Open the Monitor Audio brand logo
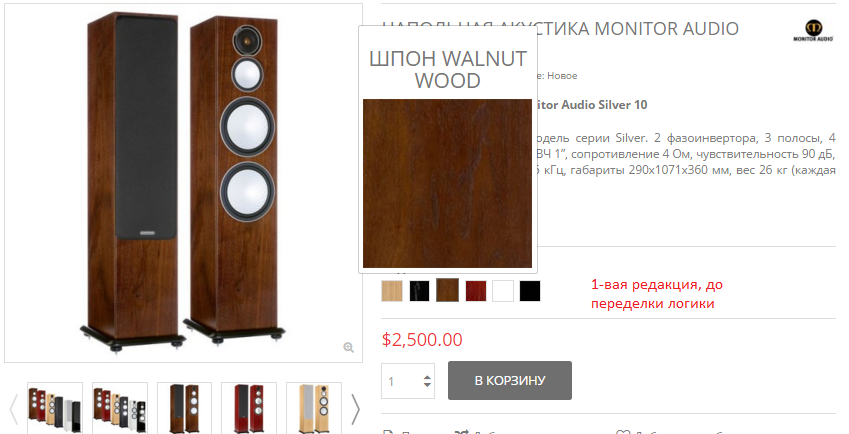The width and height of the screenshot is (849, 434). pos(813,30)
